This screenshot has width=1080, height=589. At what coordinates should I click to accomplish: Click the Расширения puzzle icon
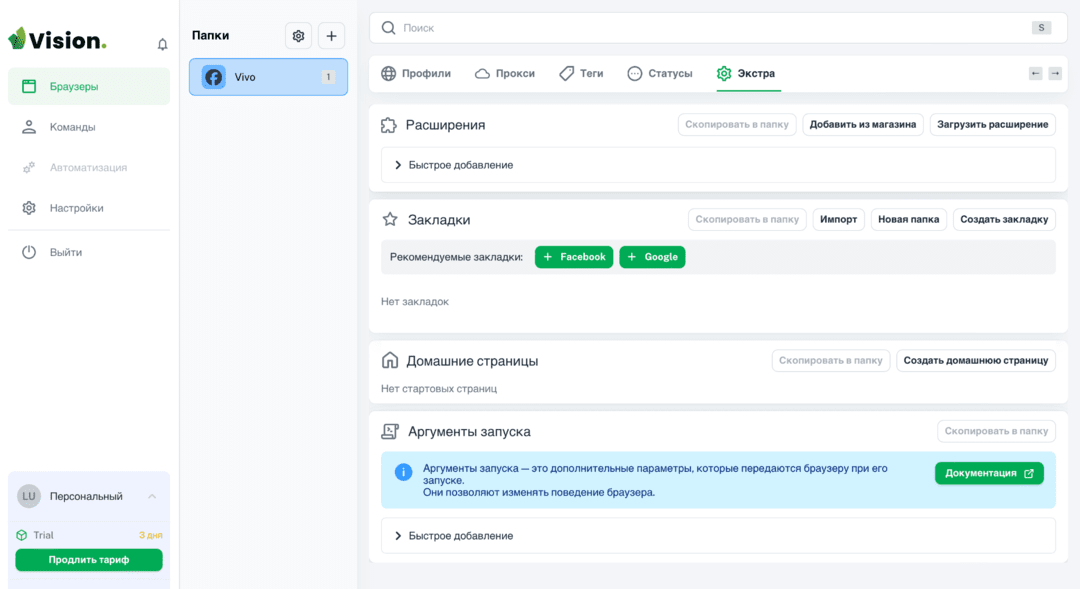(x=389, y=125)
